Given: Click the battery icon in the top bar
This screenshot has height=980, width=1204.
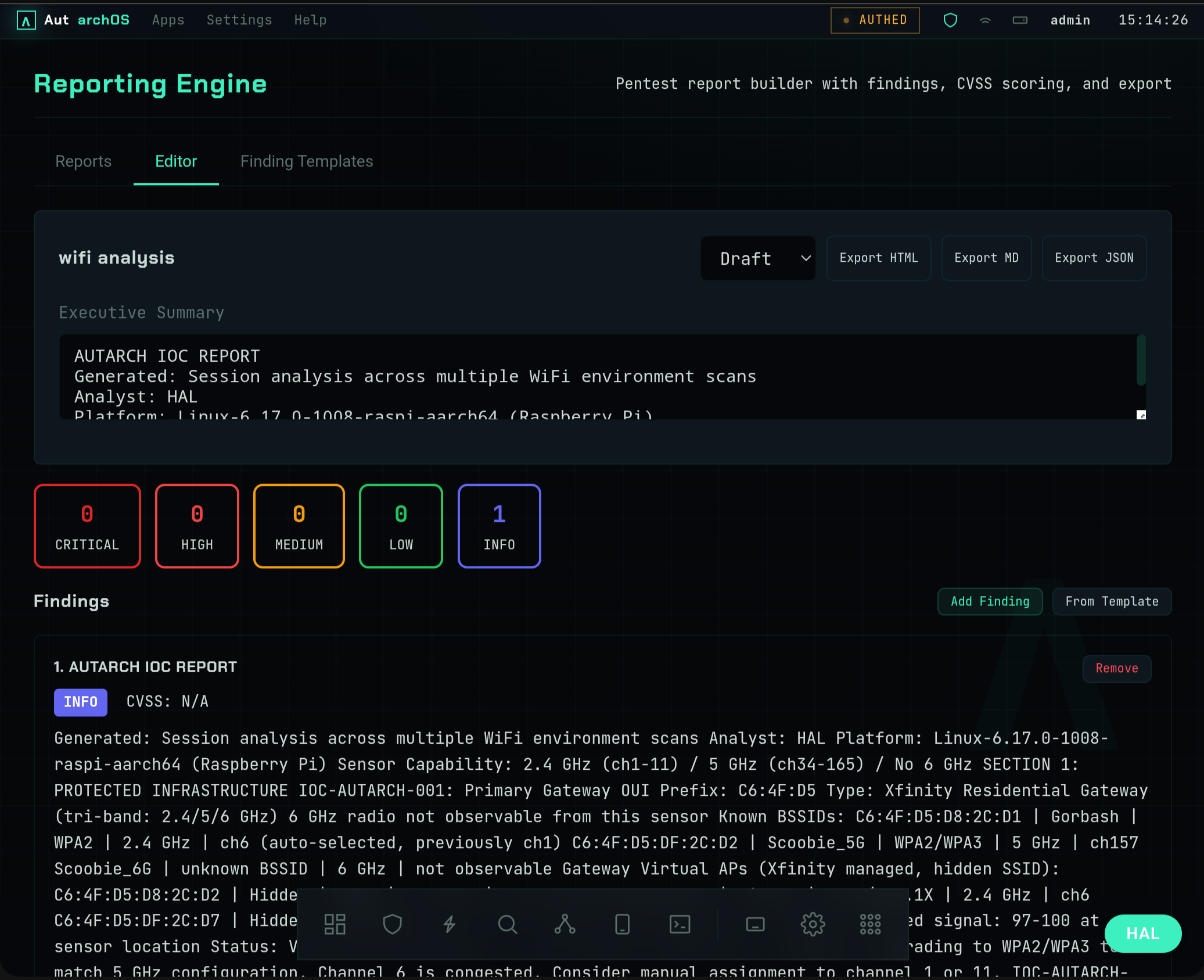Looking at the screenshot, I should pos(1020,20).
